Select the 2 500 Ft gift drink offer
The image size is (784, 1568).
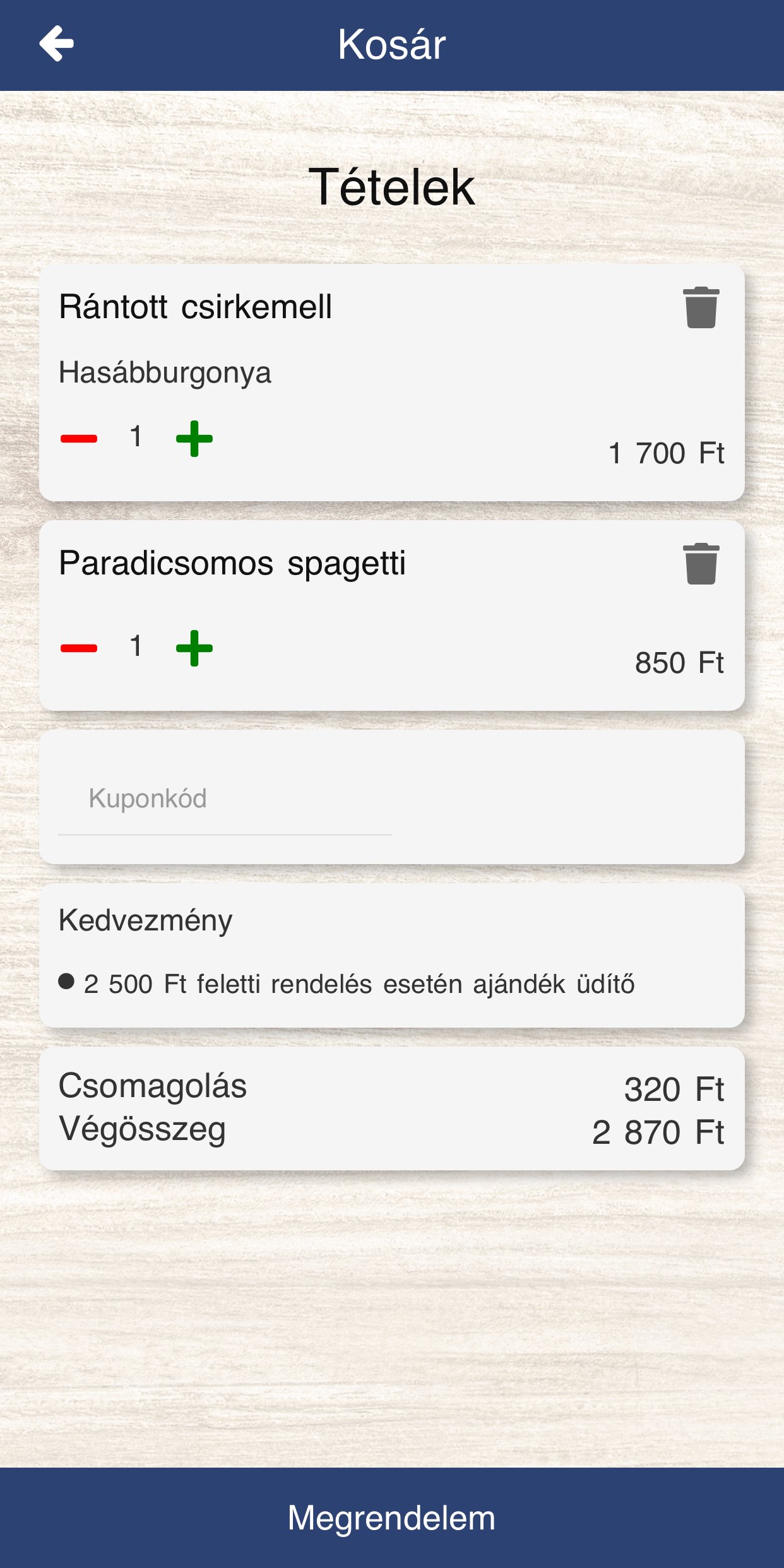click(359, 984)
